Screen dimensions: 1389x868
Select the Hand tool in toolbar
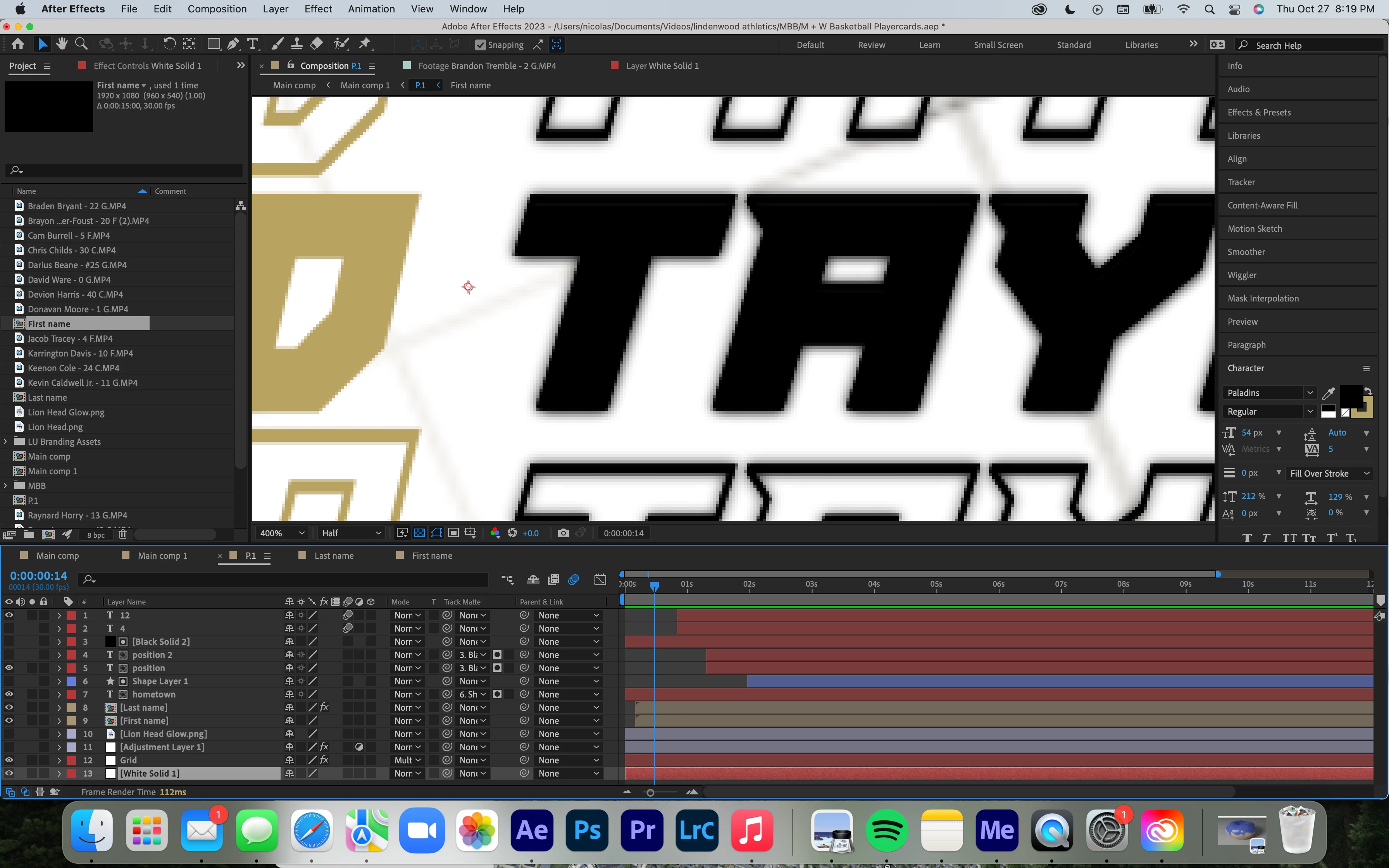61,44
